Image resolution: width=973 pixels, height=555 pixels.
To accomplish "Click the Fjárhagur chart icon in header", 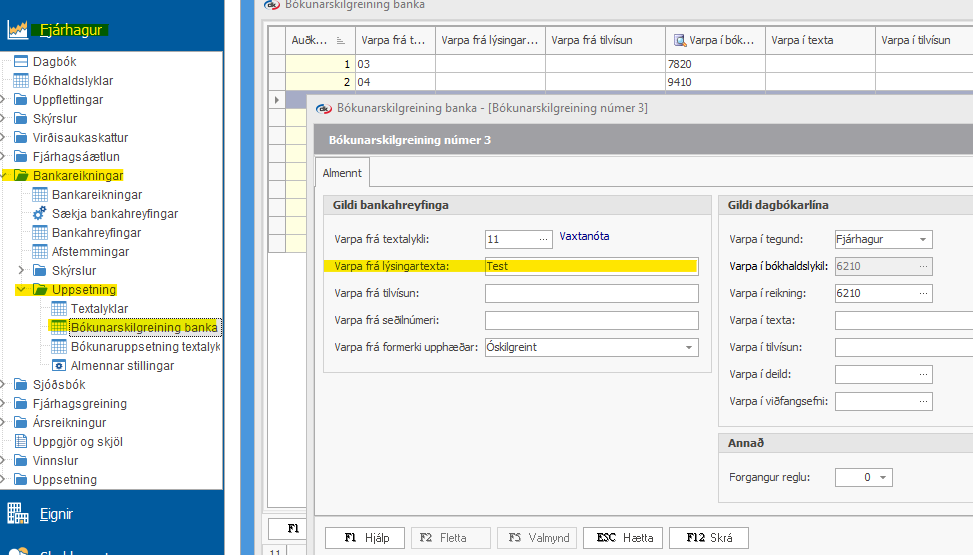I will click(17, 30).
